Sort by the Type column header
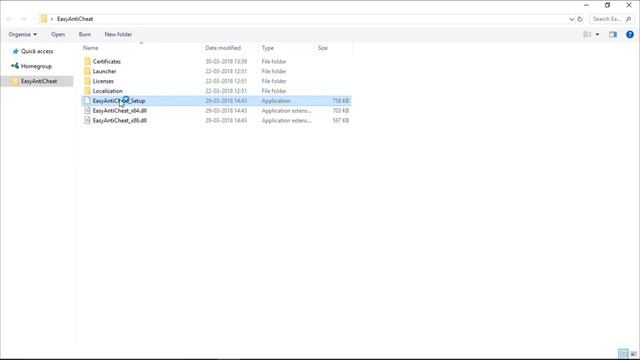This screenshot has height=360, width=640. pyautogui.click(x=268, y=48)
